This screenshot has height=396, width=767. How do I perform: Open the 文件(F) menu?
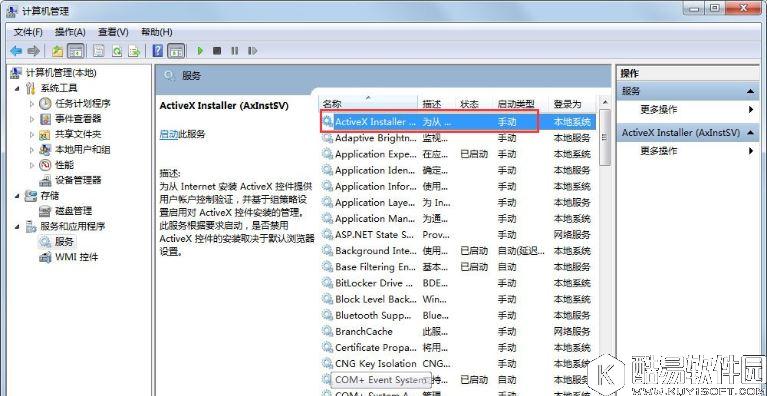[28, 32]
